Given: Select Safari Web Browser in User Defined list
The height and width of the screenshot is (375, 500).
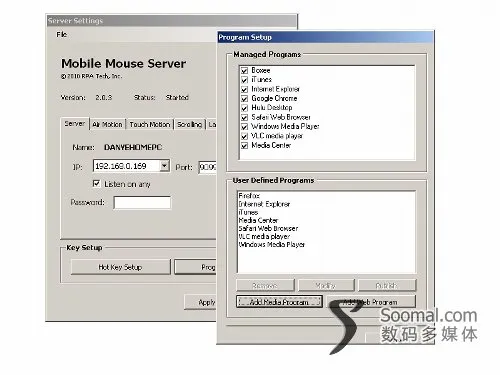Looking at the screenshot, I should click(x=268, y=228).
